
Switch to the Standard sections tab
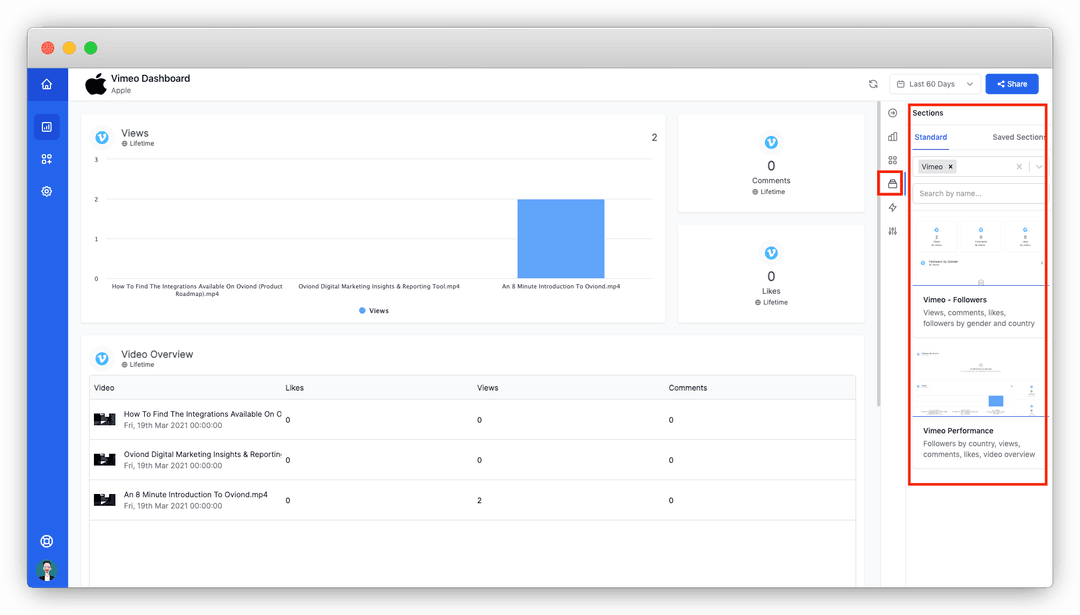[931, 137]
